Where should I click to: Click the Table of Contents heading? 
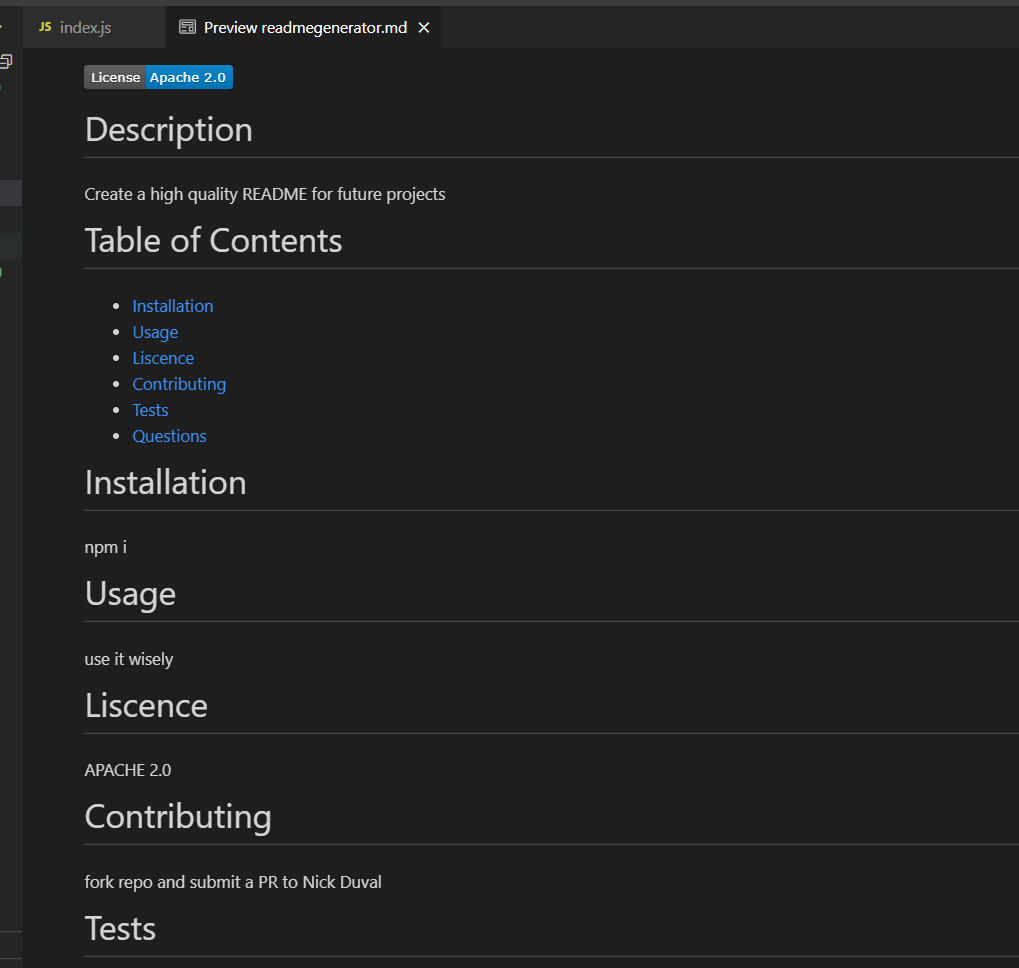213,240
